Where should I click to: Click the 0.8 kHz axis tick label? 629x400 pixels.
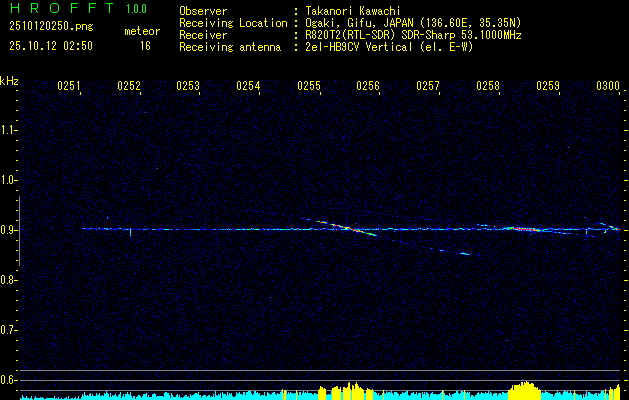pyautogui.click(x=7, y=280)
